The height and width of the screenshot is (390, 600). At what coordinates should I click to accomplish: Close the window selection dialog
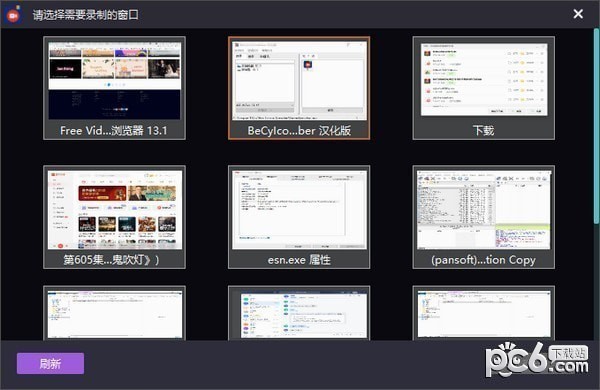pos(578,14)
